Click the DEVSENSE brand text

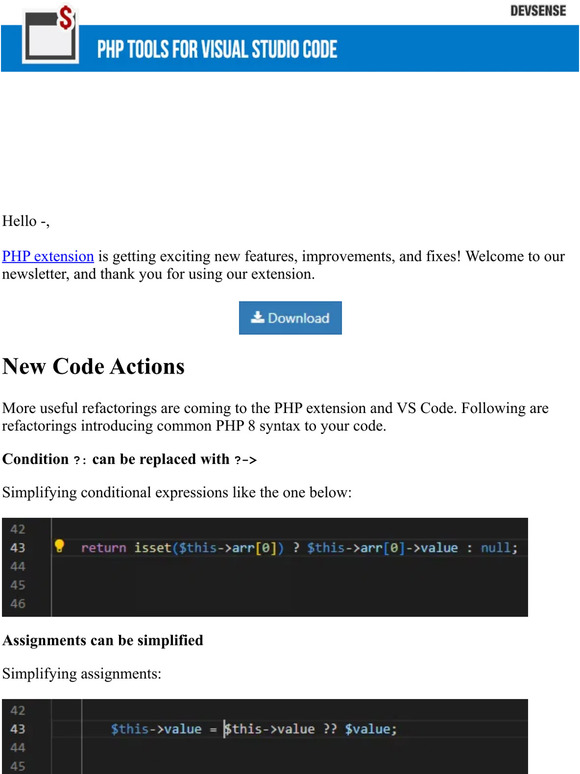(x=538, y=10)
